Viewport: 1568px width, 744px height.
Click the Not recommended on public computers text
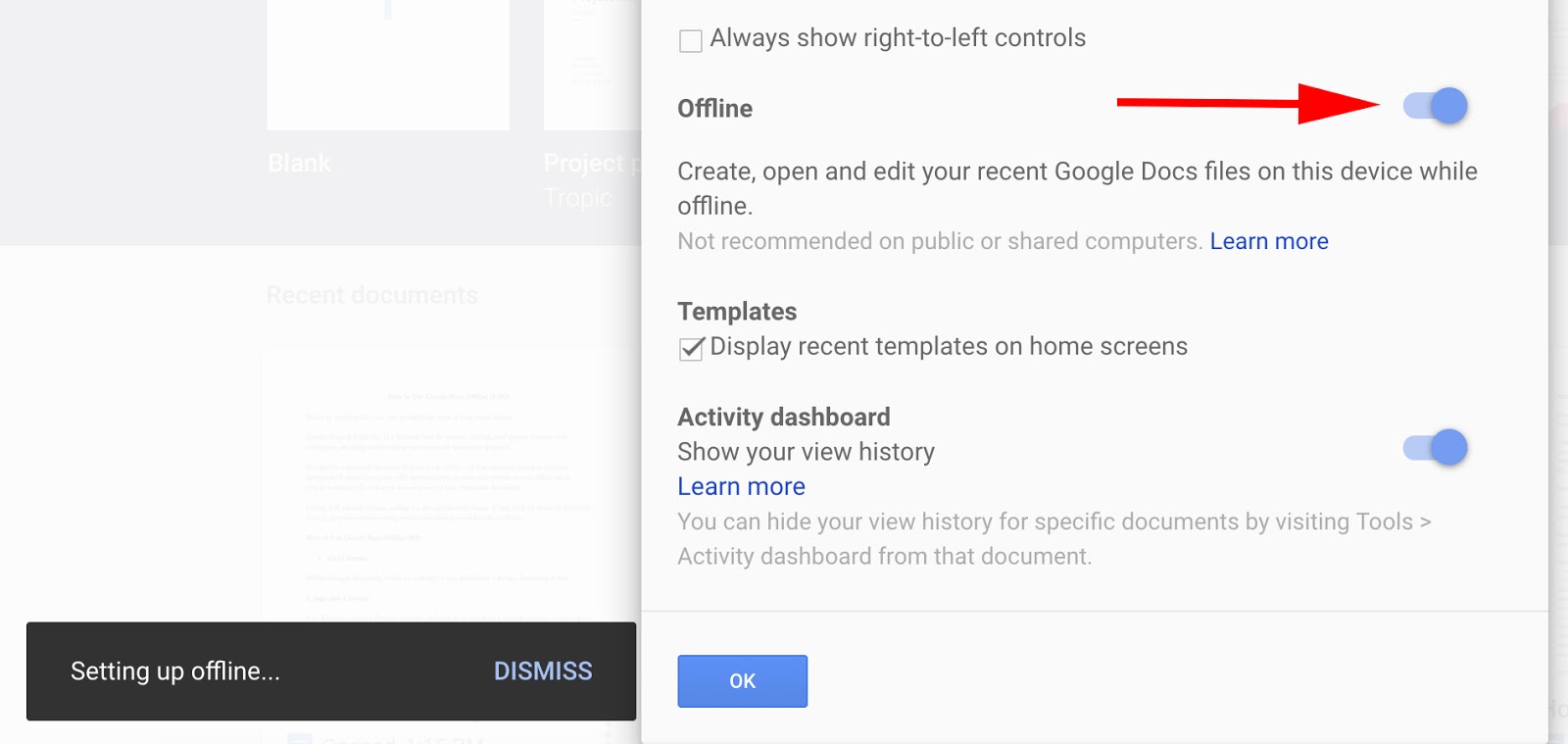(940, 241)
